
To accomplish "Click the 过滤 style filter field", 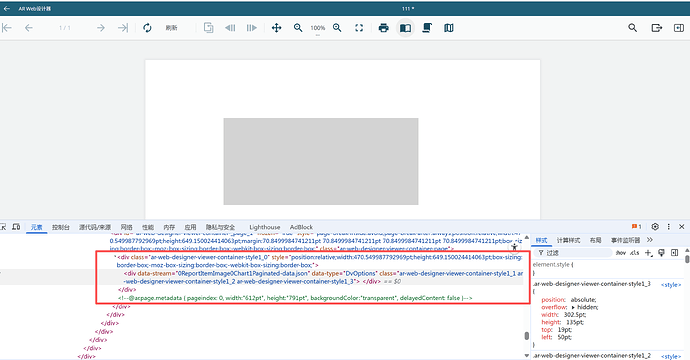I will coord(574,253).
